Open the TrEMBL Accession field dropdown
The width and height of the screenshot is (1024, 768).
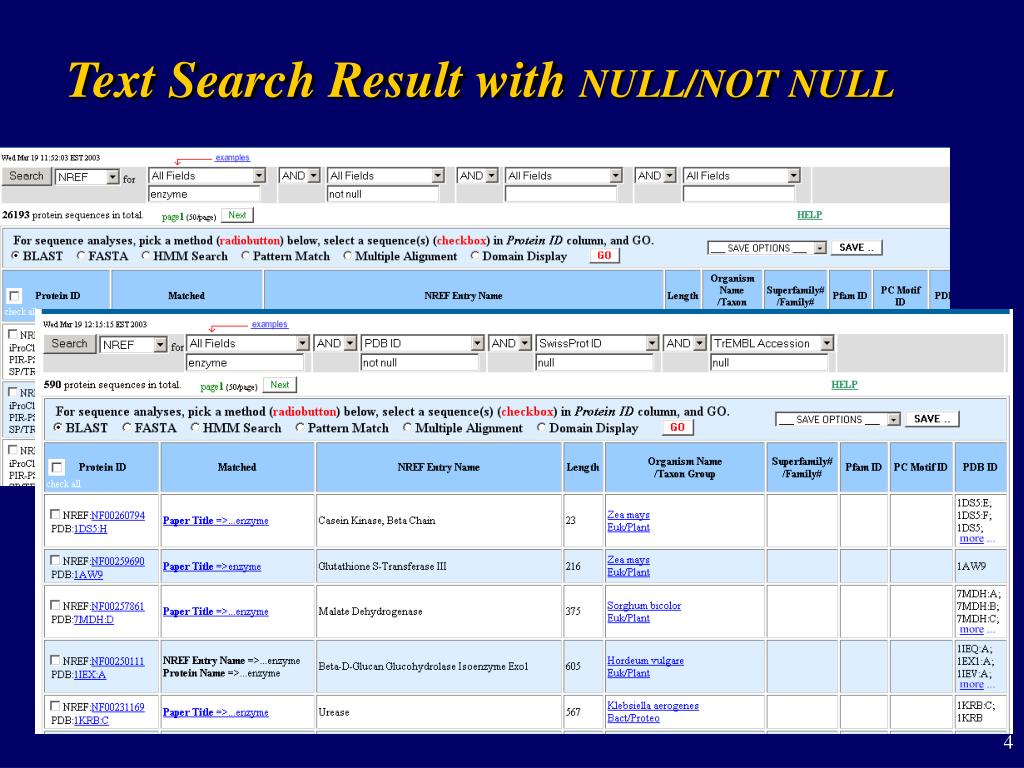click(x=827, y=344)
